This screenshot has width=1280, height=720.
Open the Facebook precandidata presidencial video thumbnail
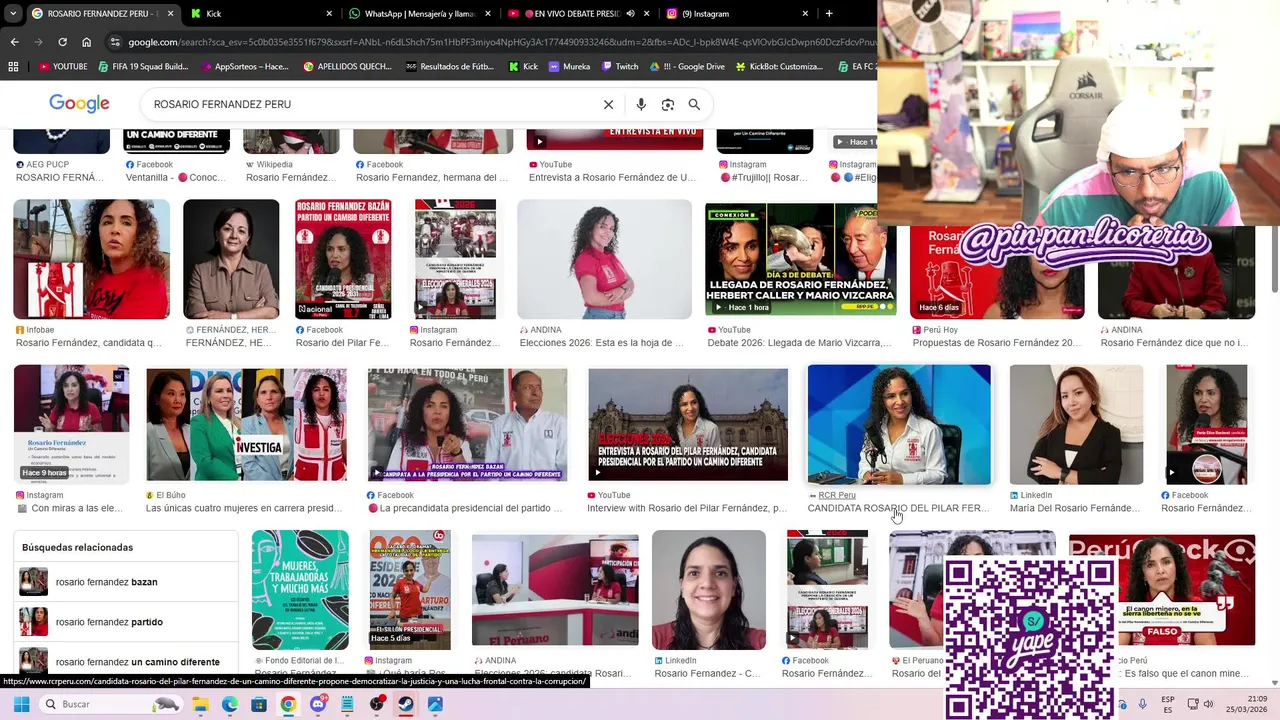click(467, 424)
